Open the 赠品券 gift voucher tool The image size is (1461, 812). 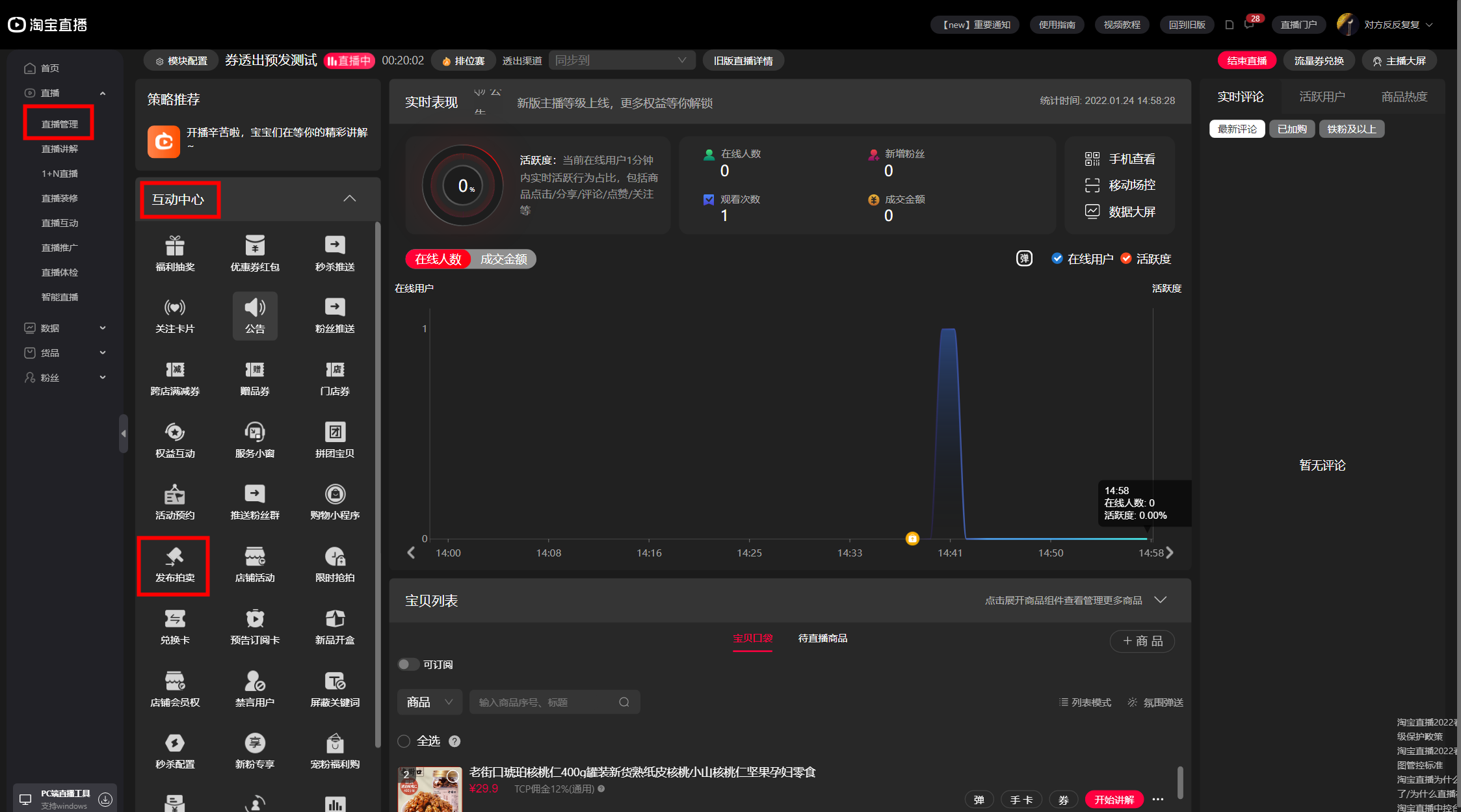(x=255, y=378)
